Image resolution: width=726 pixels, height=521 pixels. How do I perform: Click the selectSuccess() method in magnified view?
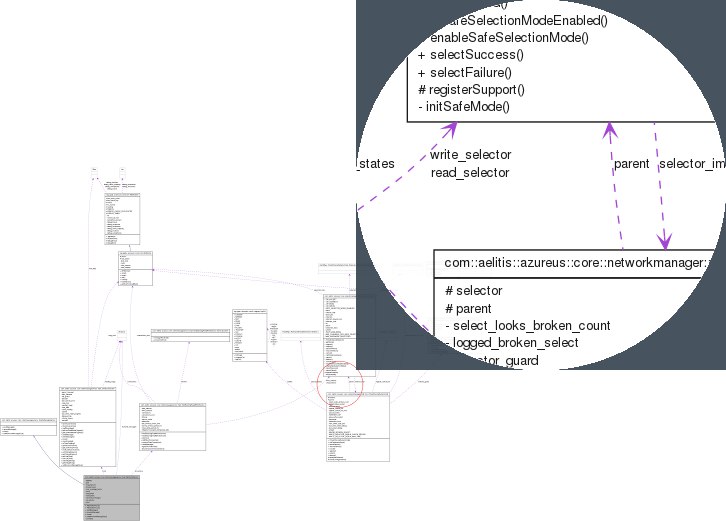[x=470, y=55]
